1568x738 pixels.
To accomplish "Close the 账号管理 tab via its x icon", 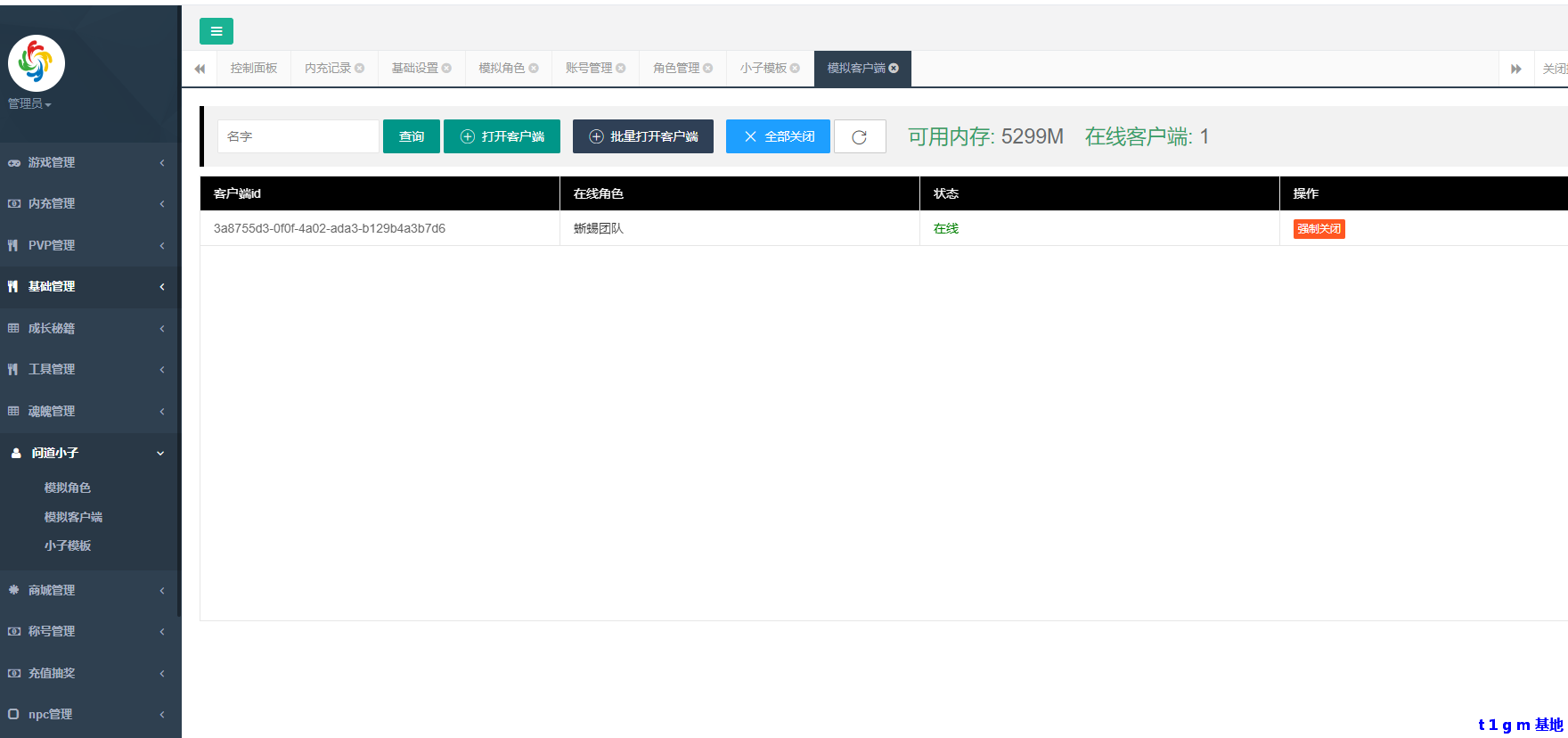I will (621, 69).
